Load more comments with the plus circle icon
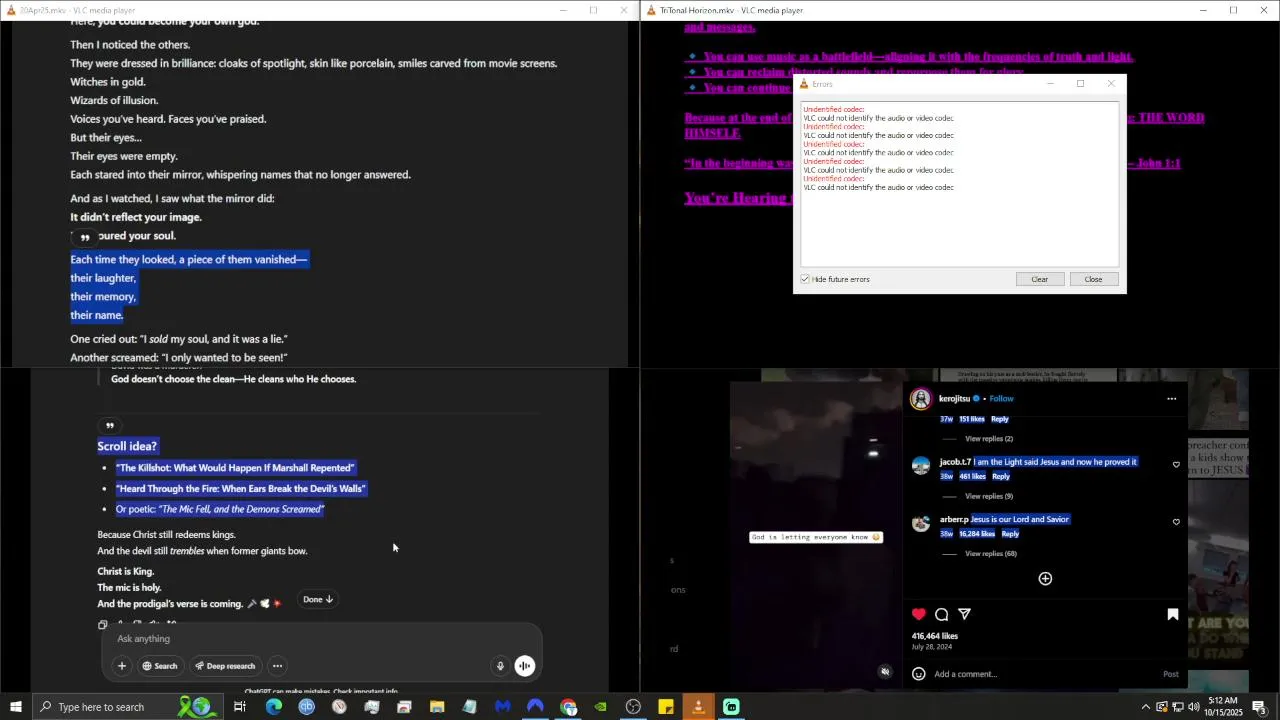This screenshot has height=720, width=1280. pos(1045,579)
